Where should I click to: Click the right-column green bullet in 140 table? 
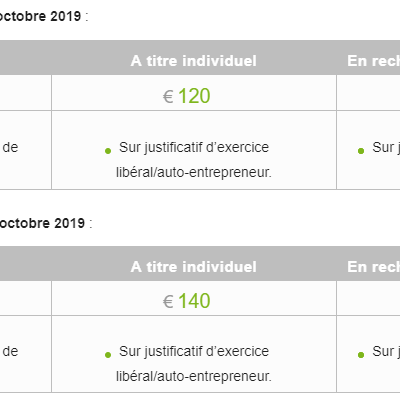click(361, 355)
